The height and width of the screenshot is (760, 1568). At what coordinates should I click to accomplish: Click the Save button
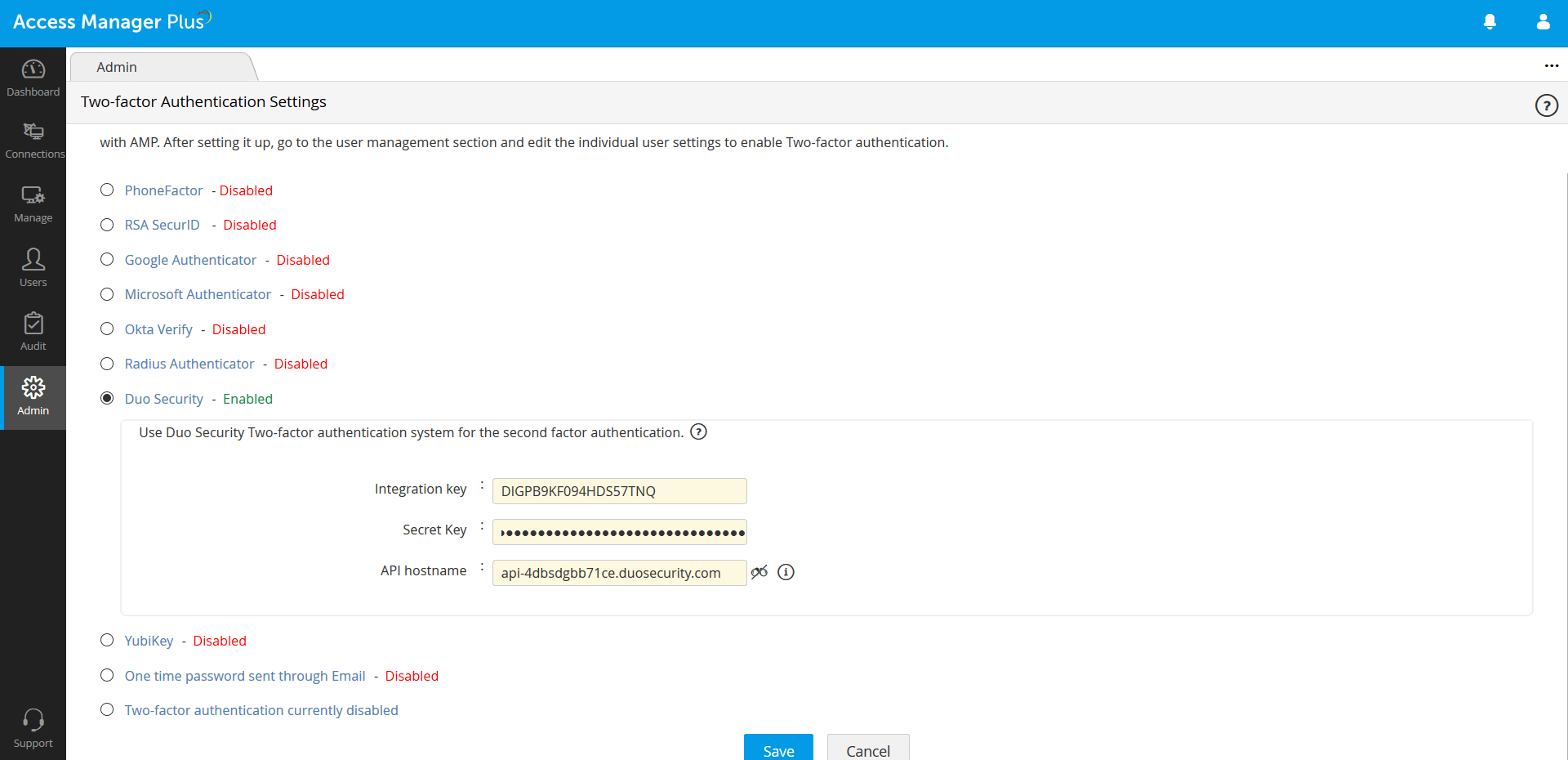pos(778,748)
